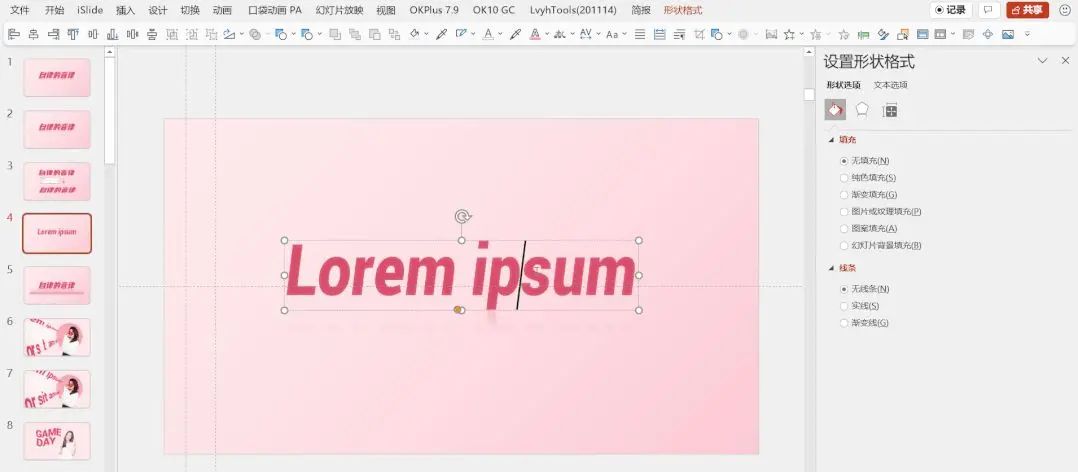
Task: Select 渐变线(G) gradient line option
Action: (x=864, y=323)
